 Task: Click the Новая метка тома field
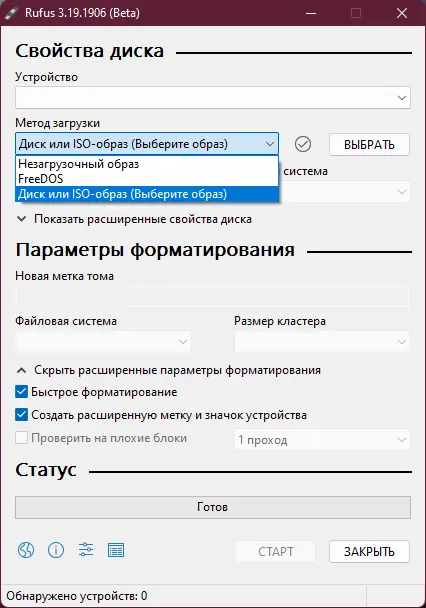pos(213,297)
